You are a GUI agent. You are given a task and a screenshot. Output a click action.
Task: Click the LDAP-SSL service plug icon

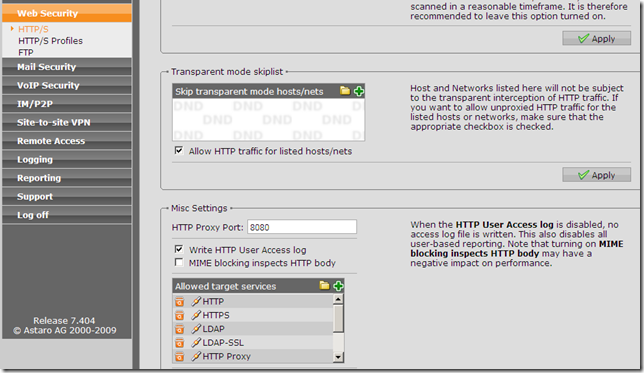coord(196,343)
